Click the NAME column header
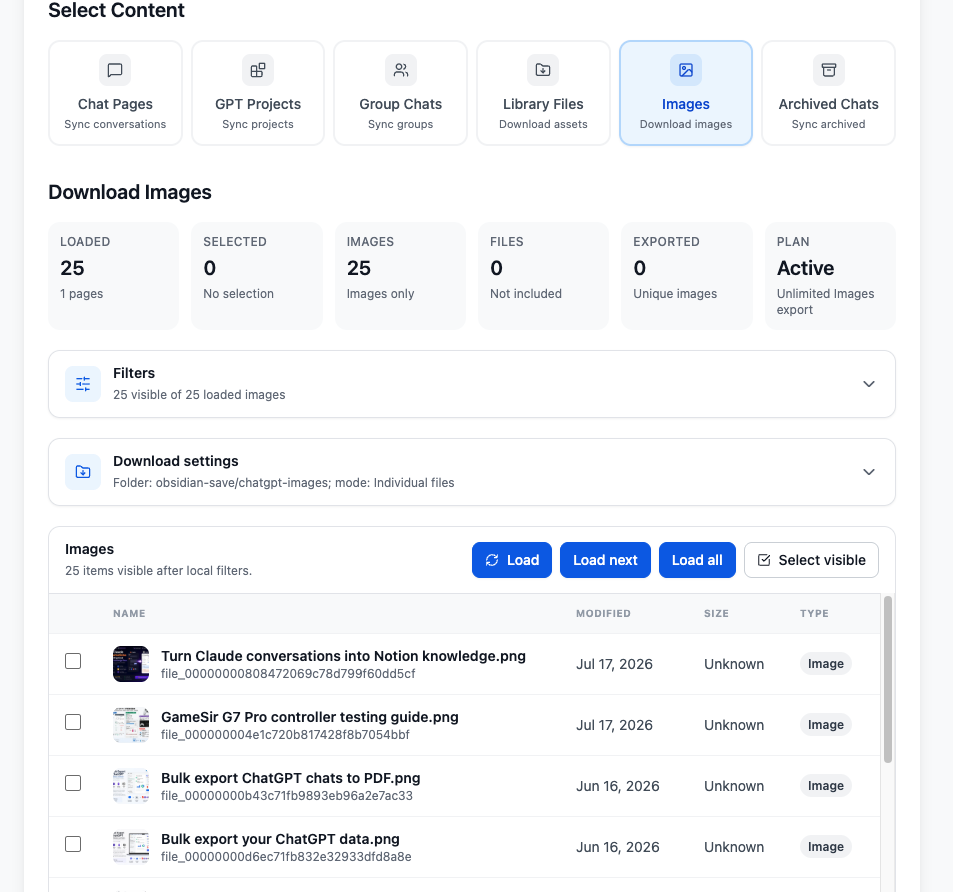Image resolution: width=953 pixels, height=892 pixels. [x=129, y=614]
